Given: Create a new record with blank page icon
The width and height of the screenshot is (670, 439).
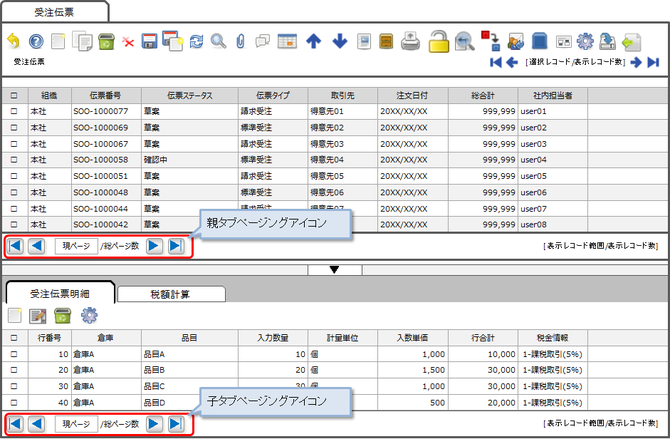Looking at the screenshot, I should pos(58,41).
